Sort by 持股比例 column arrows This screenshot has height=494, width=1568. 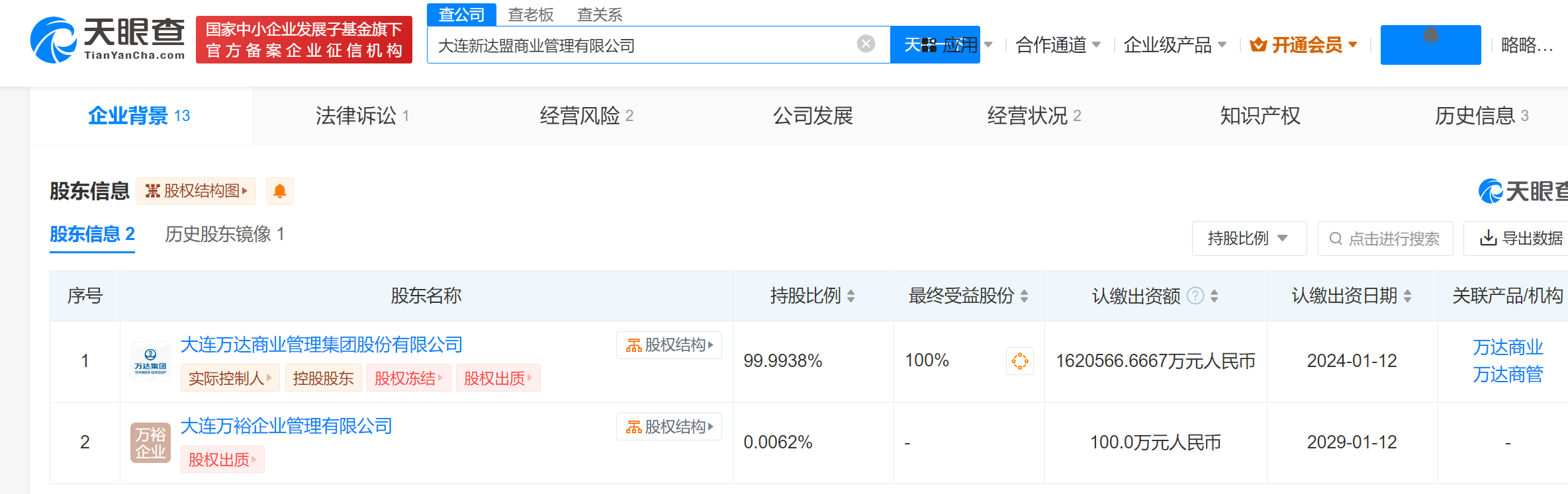[851, 296]
